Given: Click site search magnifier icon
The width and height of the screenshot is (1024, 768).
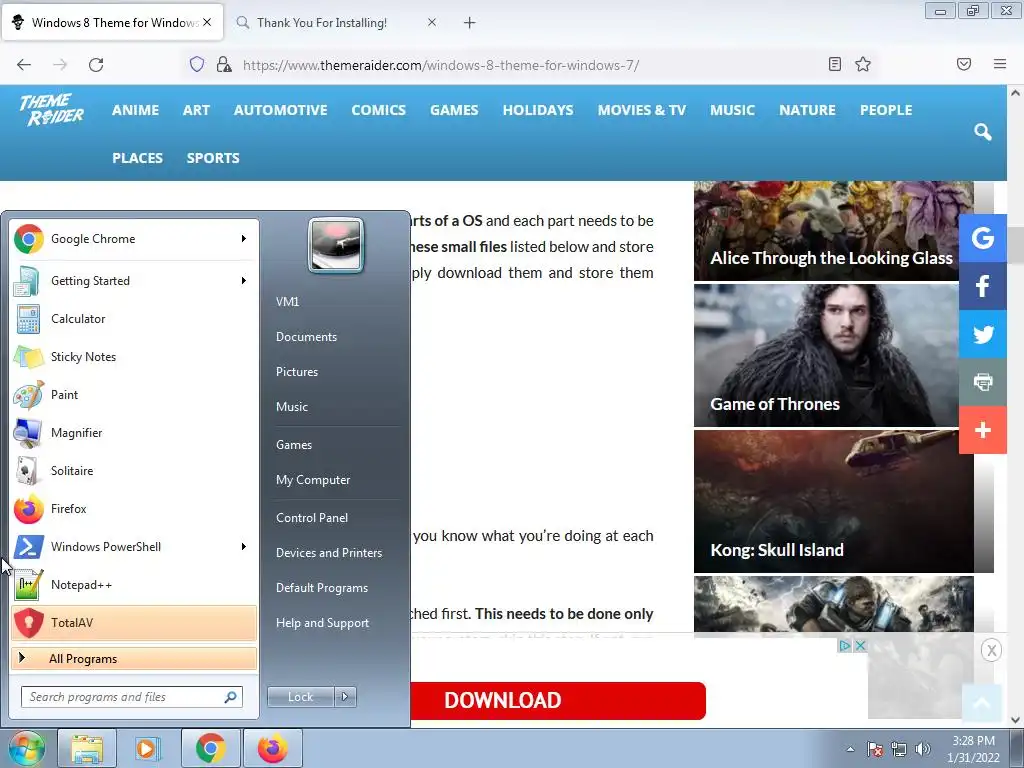Looking at the screenshot, I should 982,132.
